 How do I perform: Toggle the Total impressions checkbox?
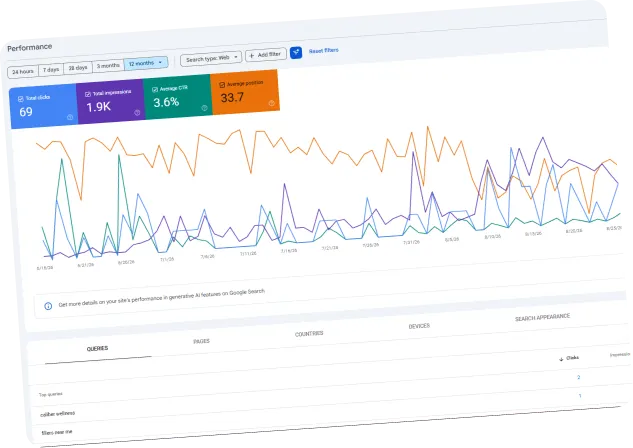(x=88, y=94)
